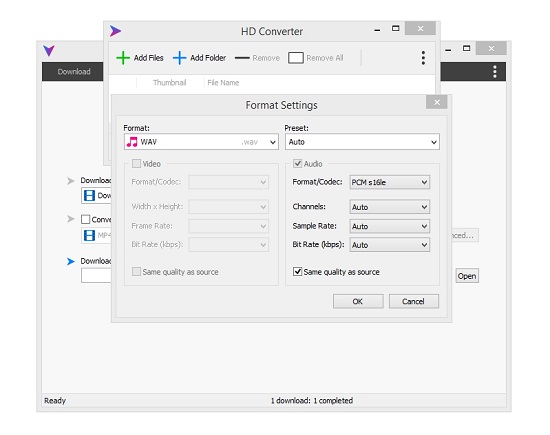Screen dimensions: 550x435
Task: Click the downloader window V logo icon
Action: point(49,51)
